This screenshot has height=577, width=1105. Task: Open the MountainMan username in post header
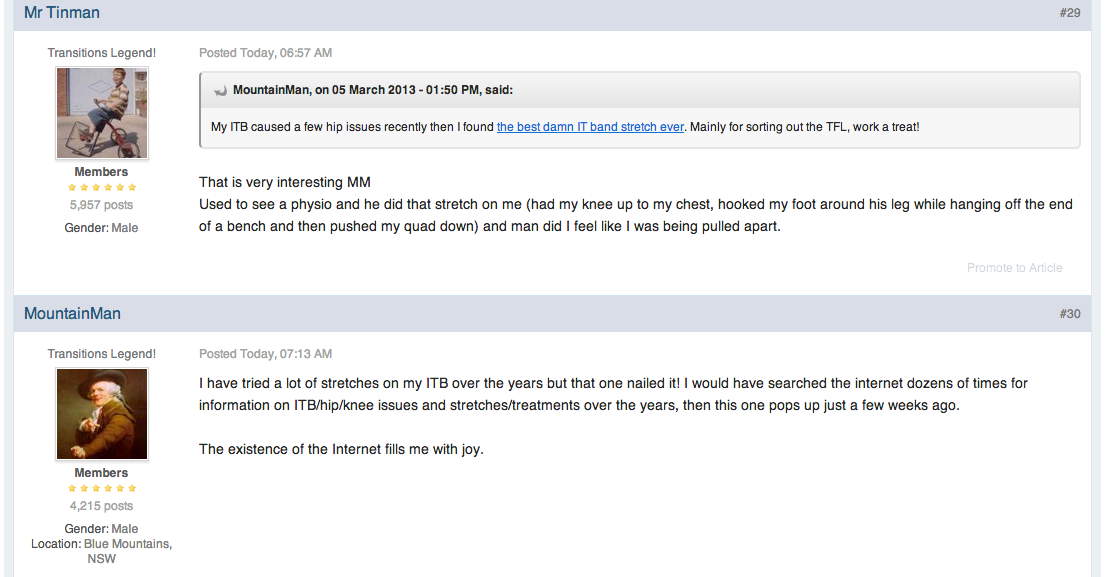tap(72, 314)
